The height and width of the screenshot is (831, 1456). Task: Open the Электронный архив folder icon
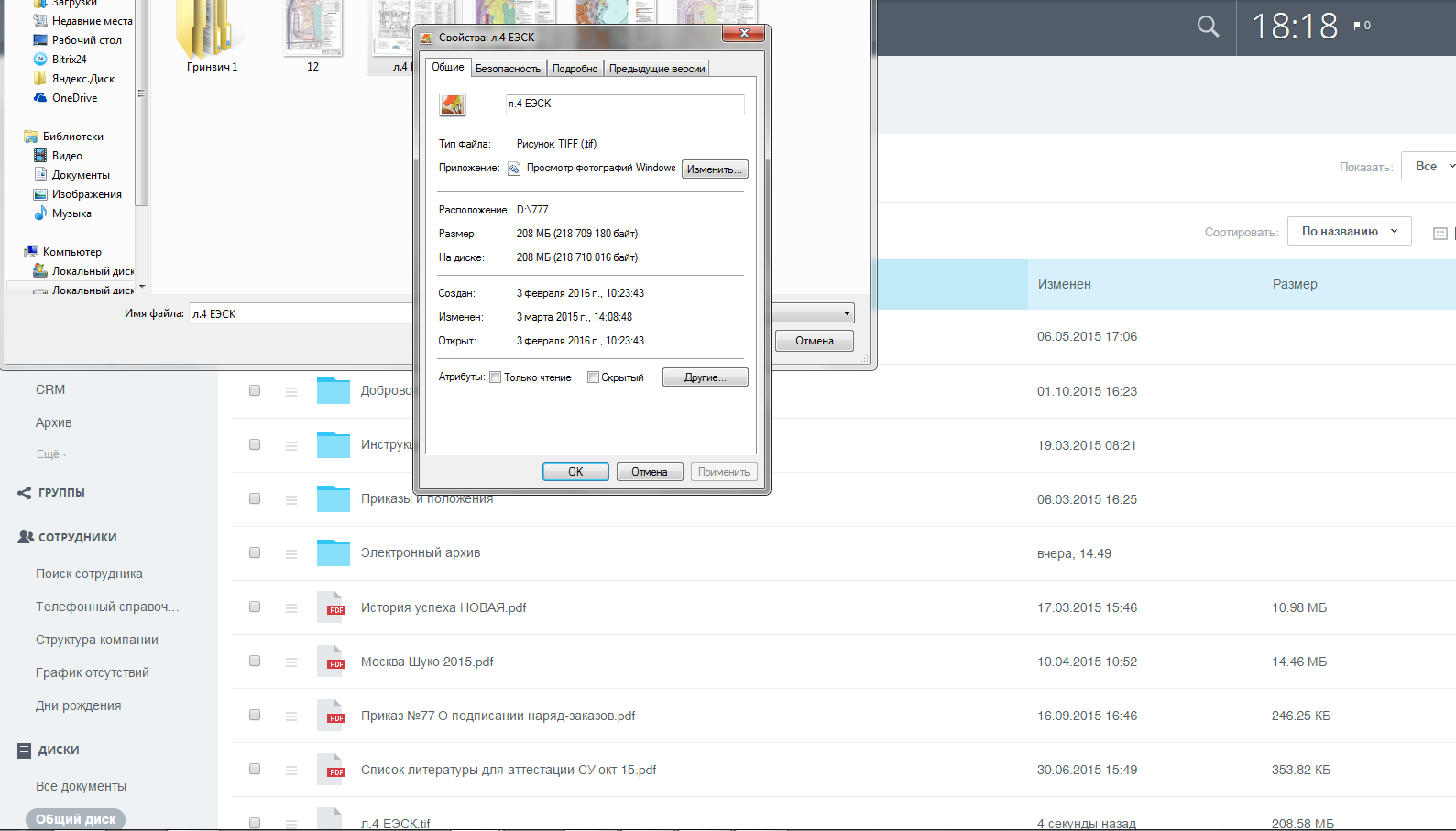coord(334,552)
